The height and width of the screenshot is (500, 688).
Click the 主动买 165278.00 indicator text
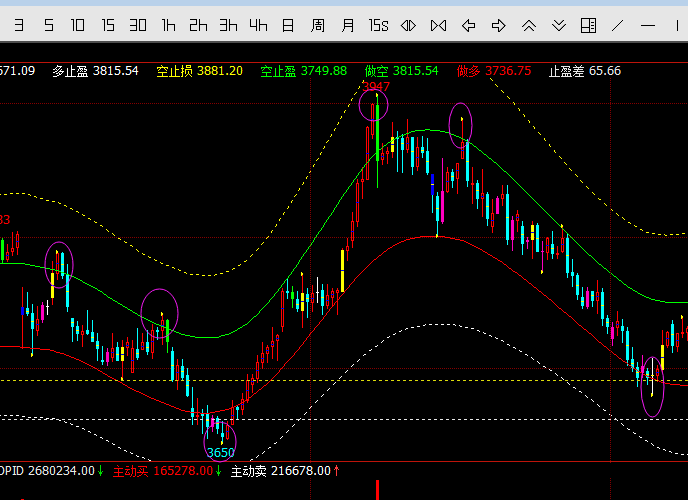pos(160,470)
